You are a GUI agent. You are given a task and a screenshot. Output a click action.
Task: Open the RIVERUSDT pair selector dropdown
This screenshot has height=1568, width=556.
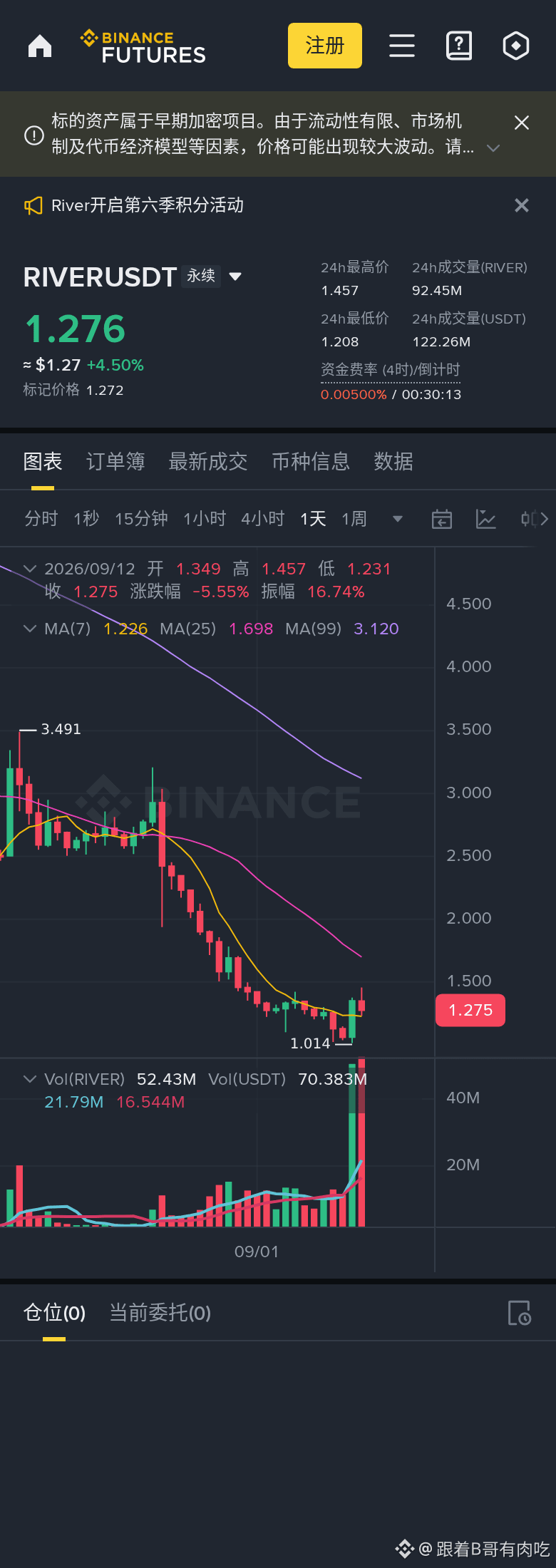(x=235, y=277)
